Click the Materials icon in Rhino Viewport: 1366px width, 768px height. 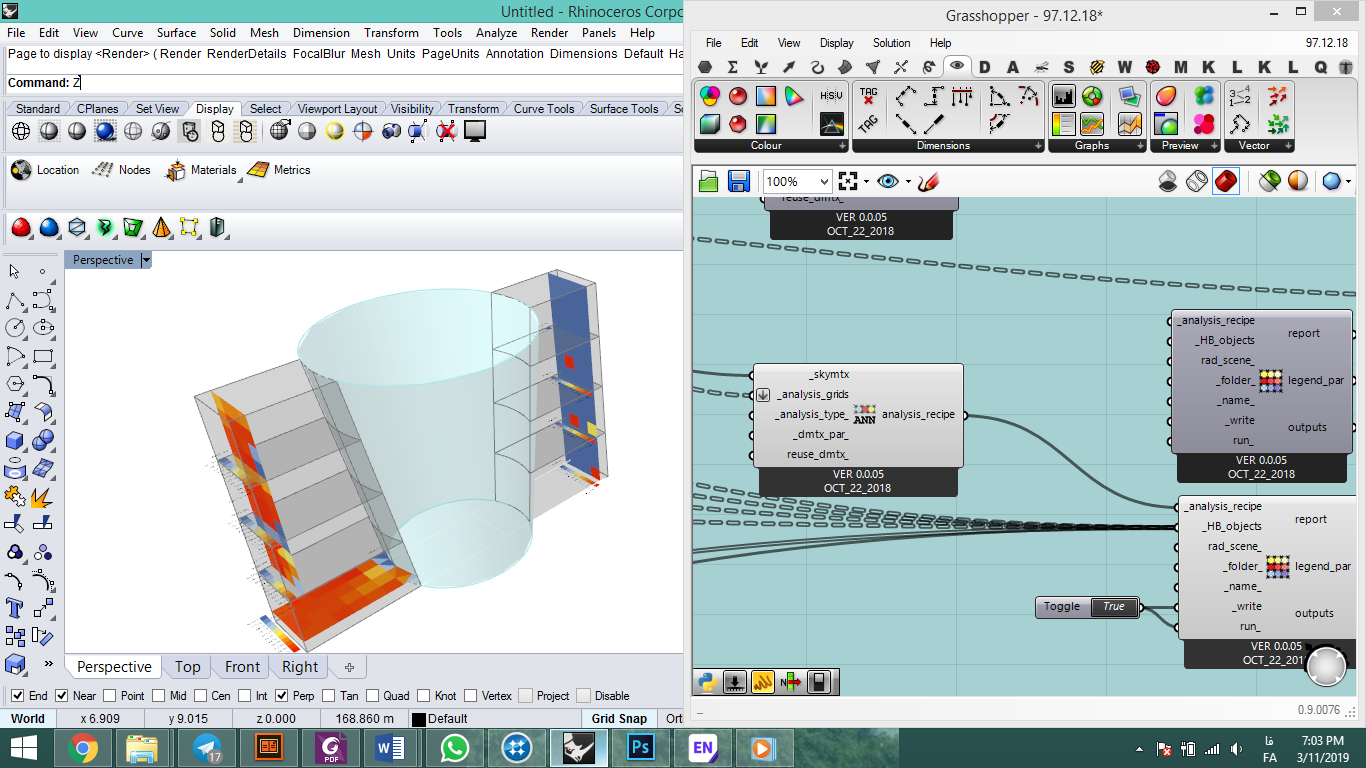tap(177, 170)
